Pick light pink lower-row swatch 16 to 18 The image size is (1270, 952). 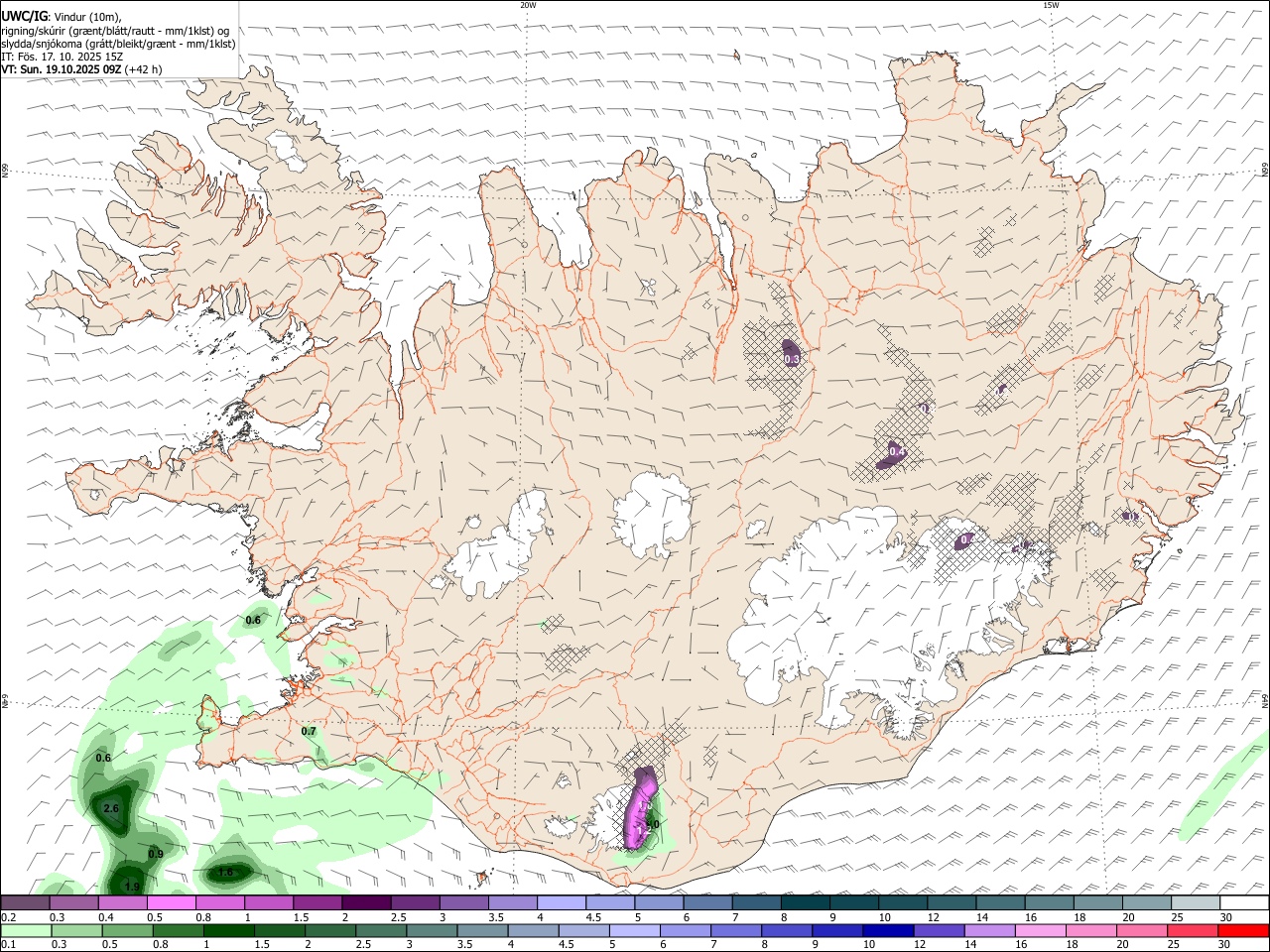click(x=1040, y=931)
